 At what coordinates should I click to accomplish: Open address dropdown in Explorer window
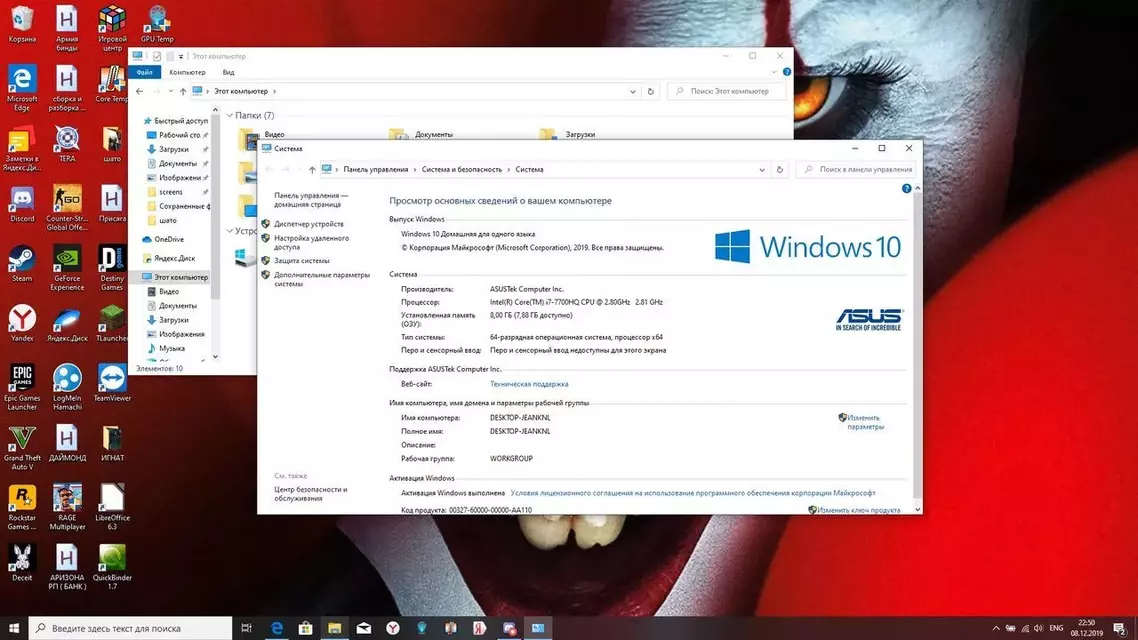click(633, 91)
